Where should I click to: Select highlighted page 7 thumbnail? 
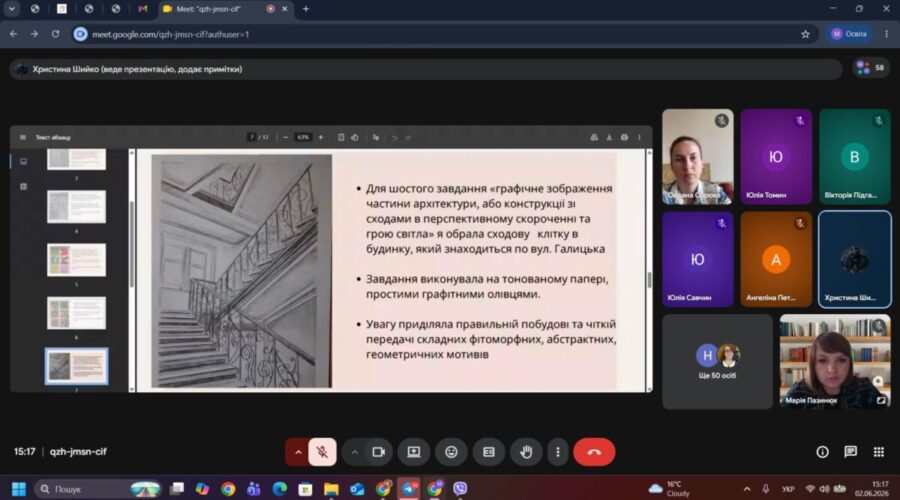pyautogui.click(x=76, y=366)
